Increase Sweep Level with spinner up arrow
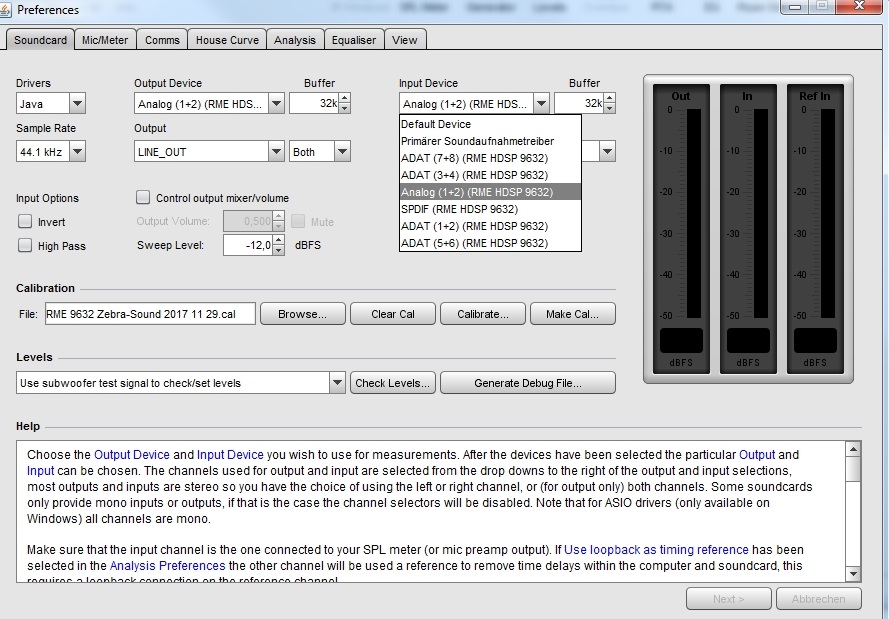Screen dimensions: 889x619 click(277, 240)
